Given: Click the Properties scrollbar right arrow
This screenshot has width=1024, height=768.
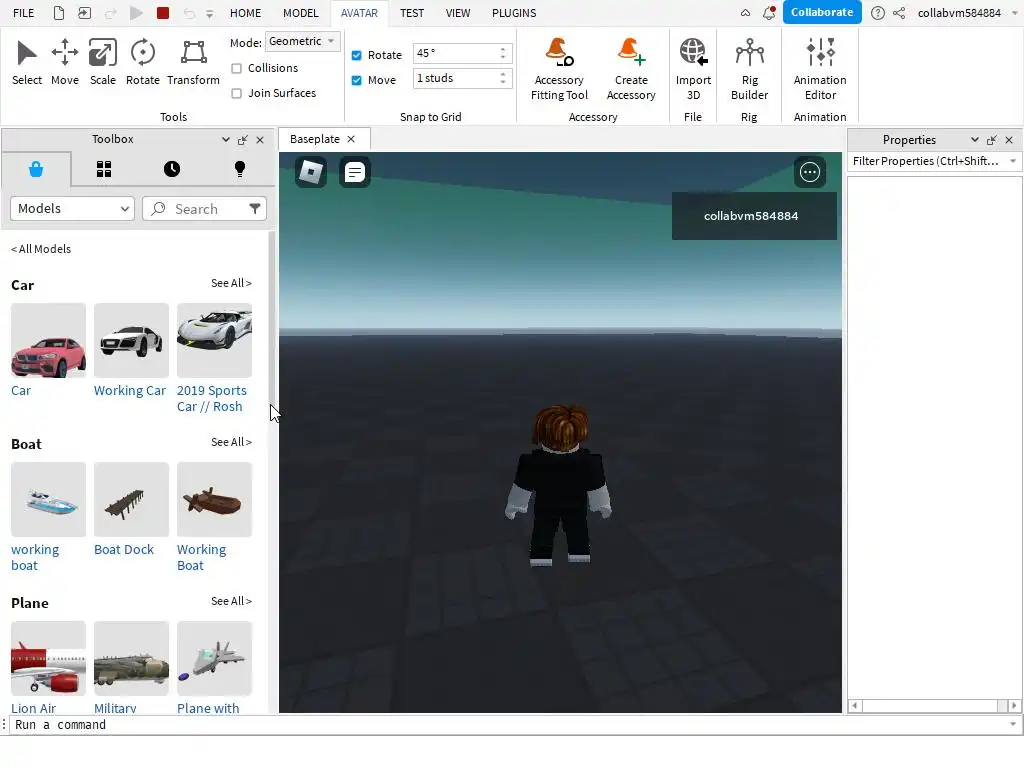Looking at the screenshot, I should pos(1014,705).
